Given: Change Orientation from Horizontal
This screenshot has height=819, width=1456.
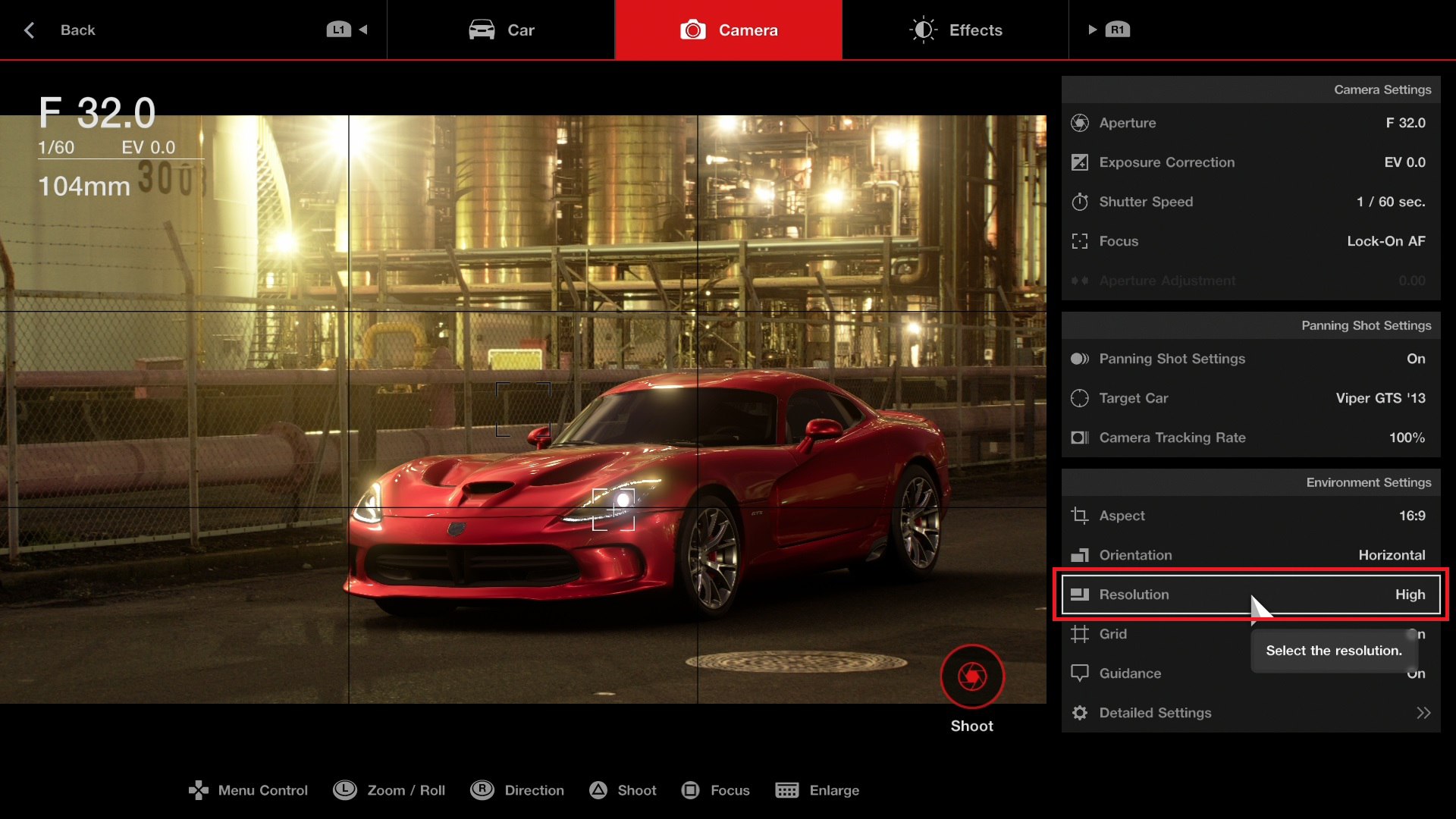Looking at the screenshot, I should click(x=1391, y=555).
